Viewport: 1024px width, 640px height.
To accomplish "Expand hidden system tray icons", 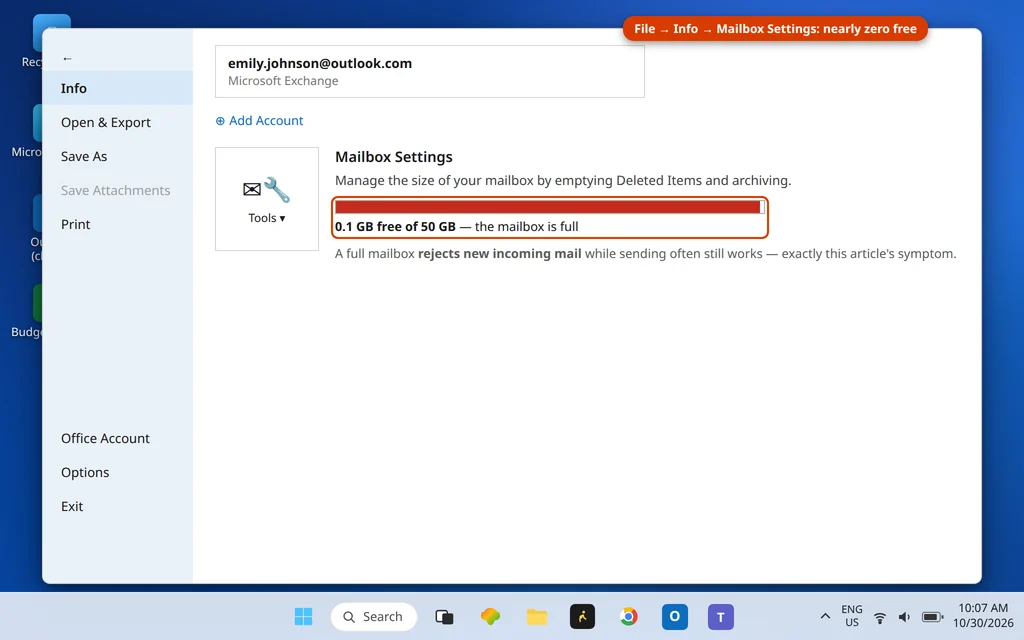I will coord(825,616).
